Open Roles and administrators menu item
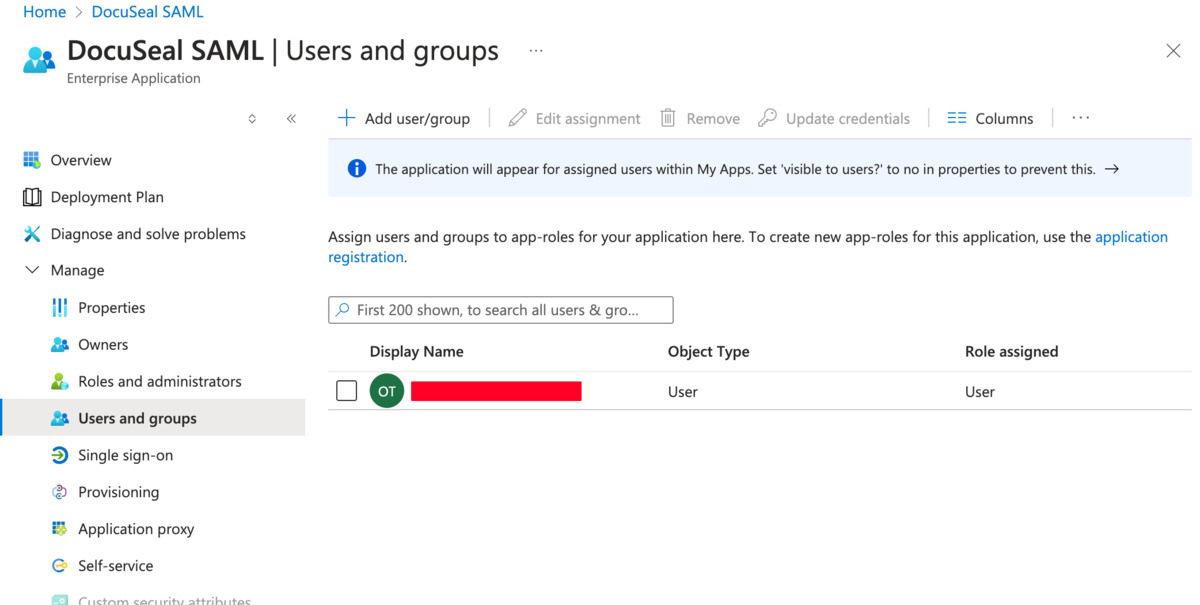The height and width of the screenshot is (605, 1200). click(x=159, y=381)
